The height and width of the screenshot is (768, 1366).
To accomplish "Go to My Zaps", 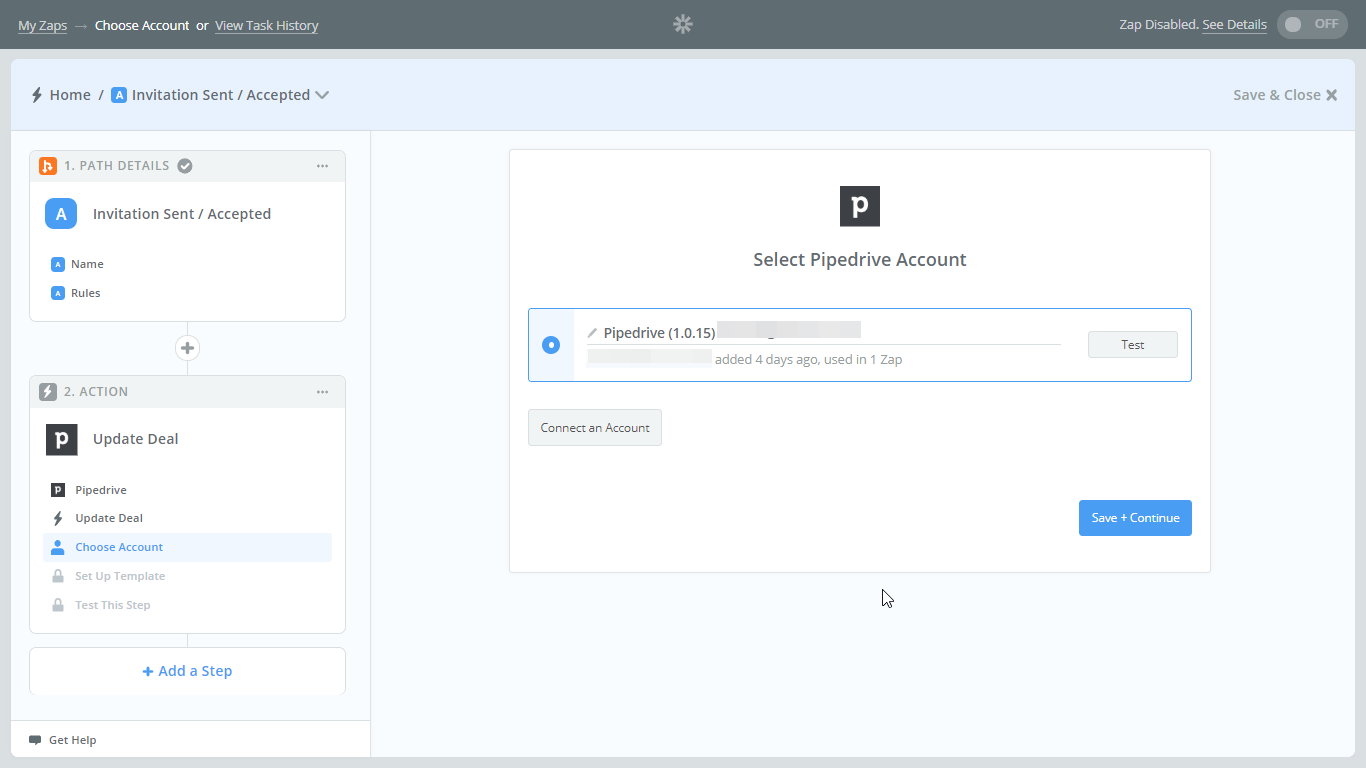I will click(x=43, y=26).
